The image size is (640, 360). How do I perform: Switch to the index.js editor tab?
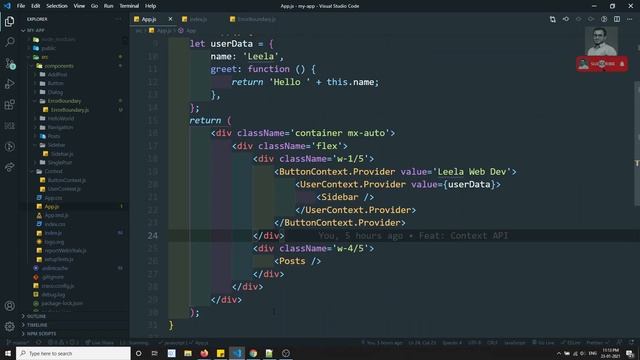(198, 19)
